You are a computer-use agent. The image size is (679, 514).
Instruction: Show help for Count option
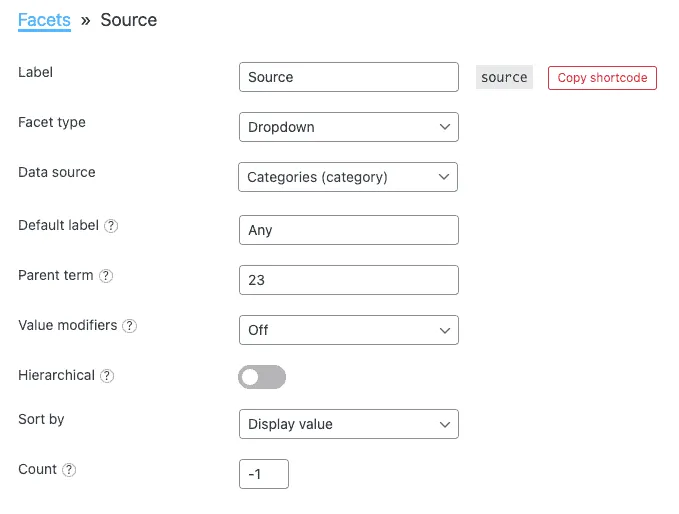[69, 470]
